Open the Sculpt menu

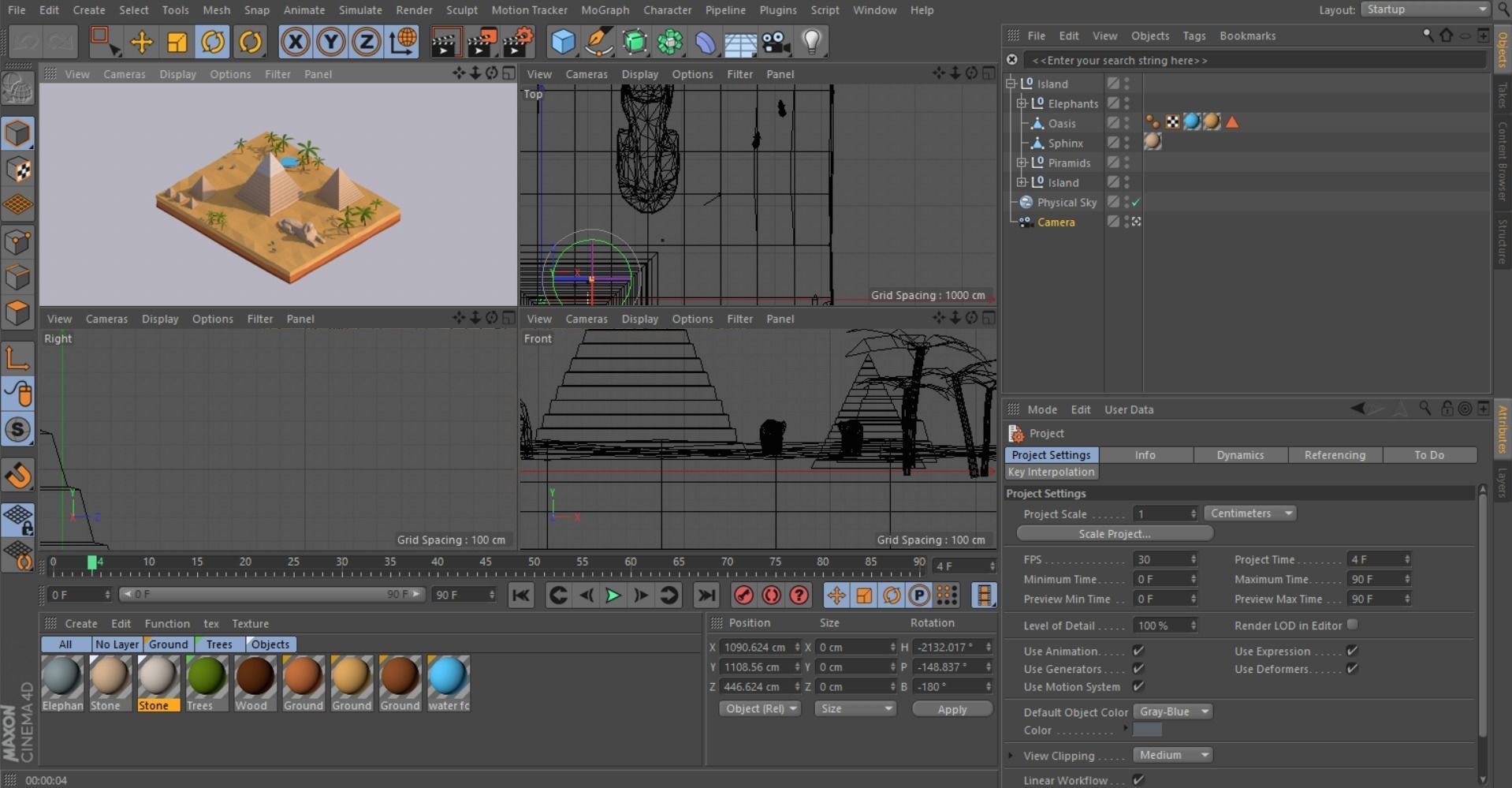point(462,9)
